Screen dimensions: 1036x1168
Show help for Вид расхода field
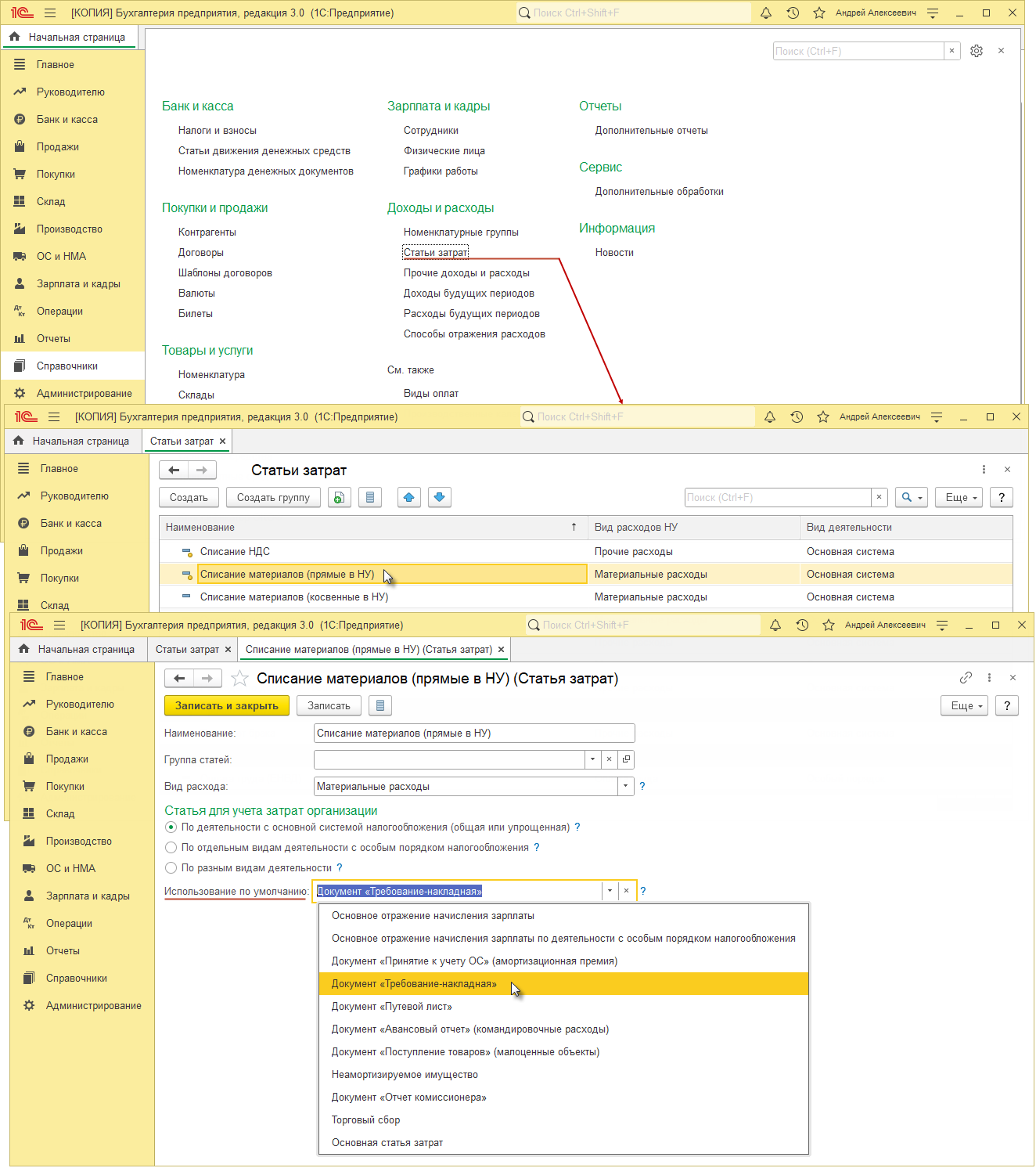[642, 786]
